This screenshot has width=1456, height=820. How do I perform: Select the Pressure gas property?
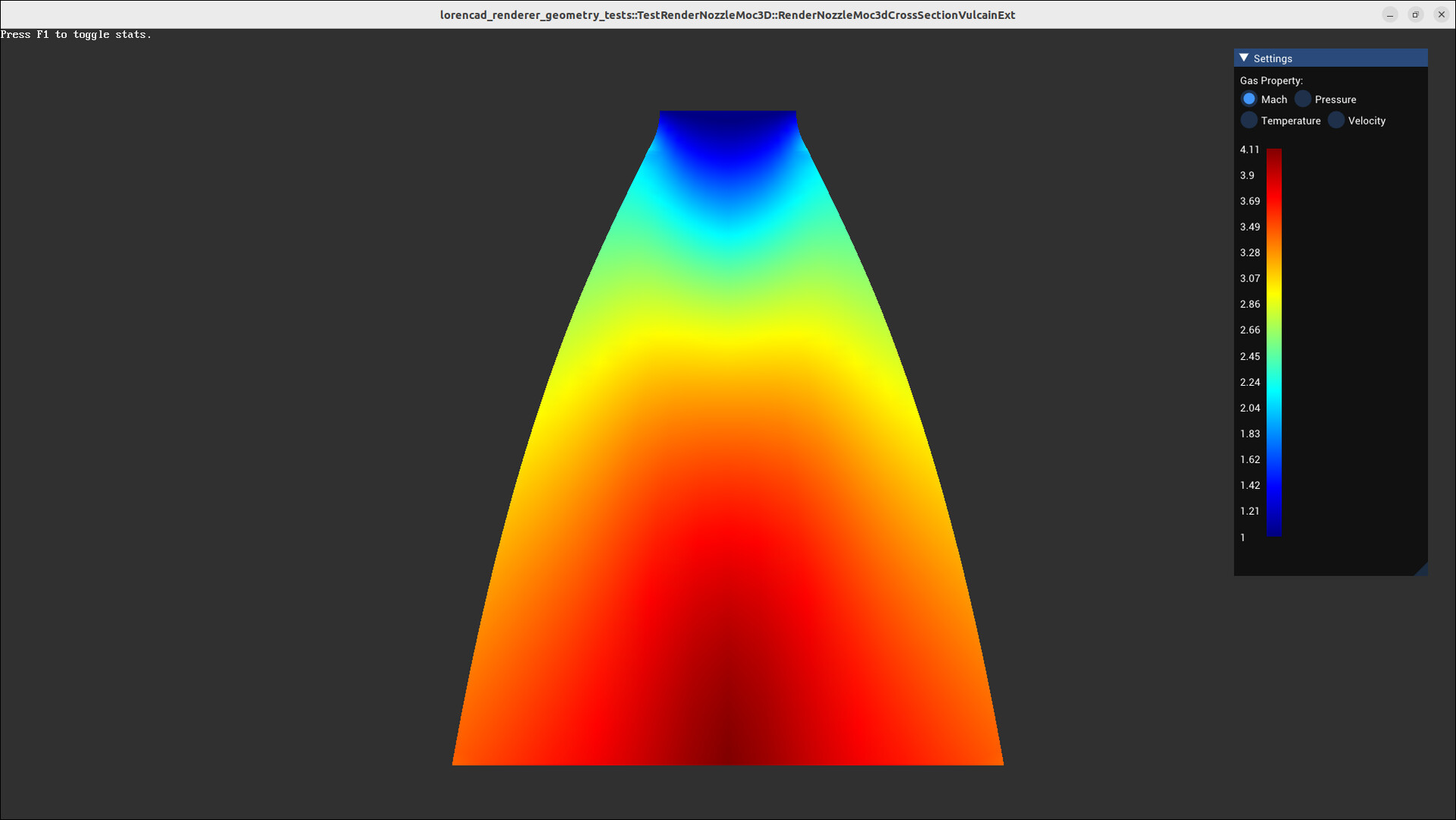(1303, 99)
